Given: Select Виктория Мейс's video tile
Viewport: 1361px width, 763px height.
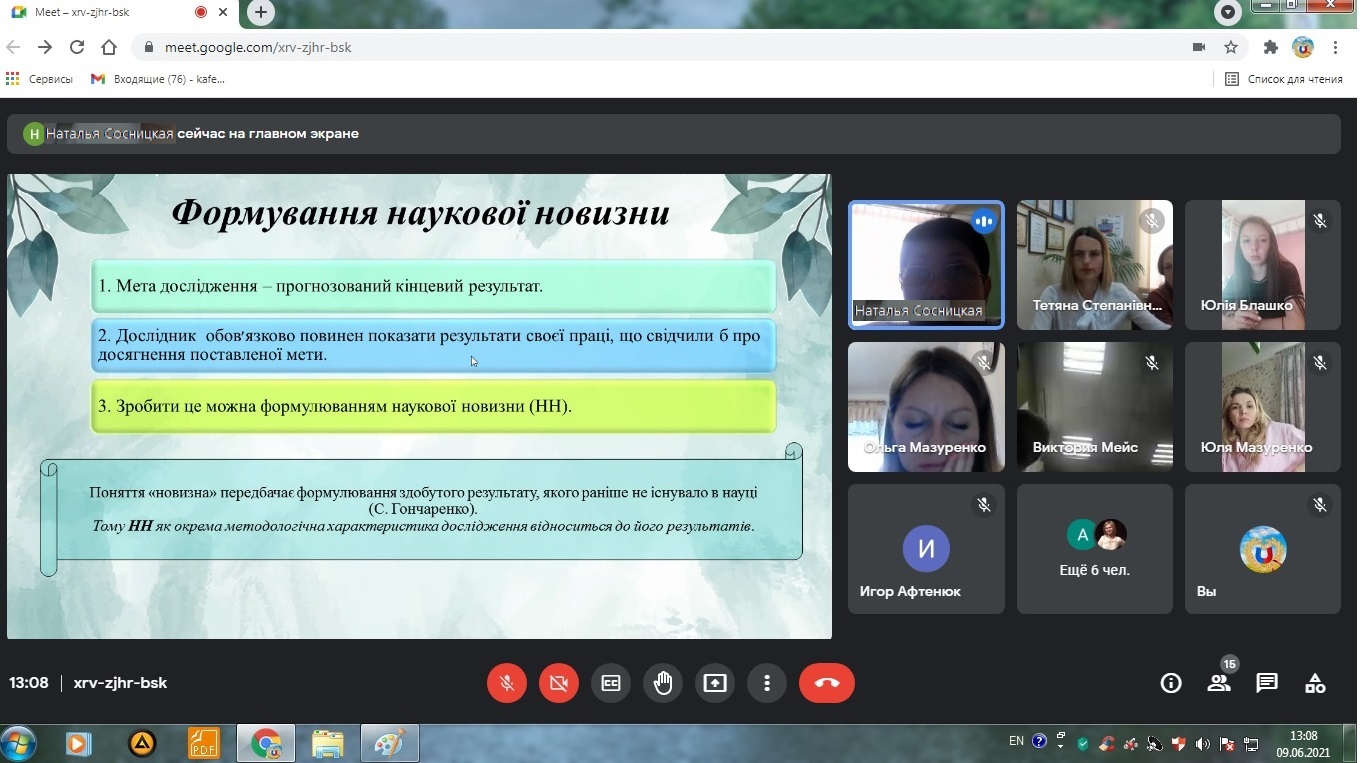Looking at the screenshot, I should coord(1095,407).
